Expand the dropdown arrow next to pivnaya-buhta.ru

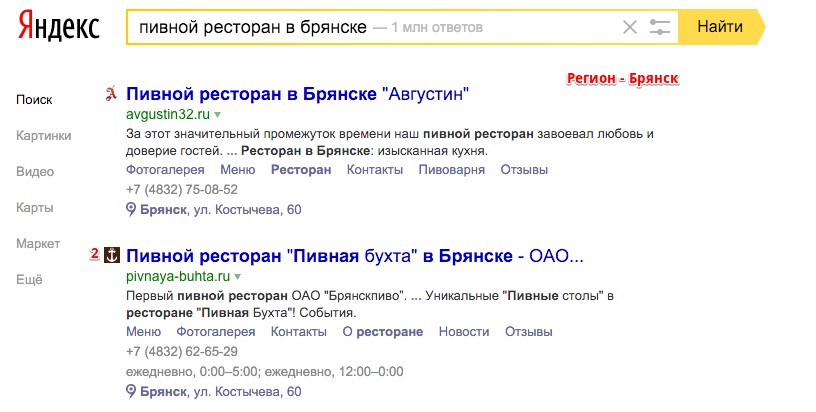tap(237, 276)
